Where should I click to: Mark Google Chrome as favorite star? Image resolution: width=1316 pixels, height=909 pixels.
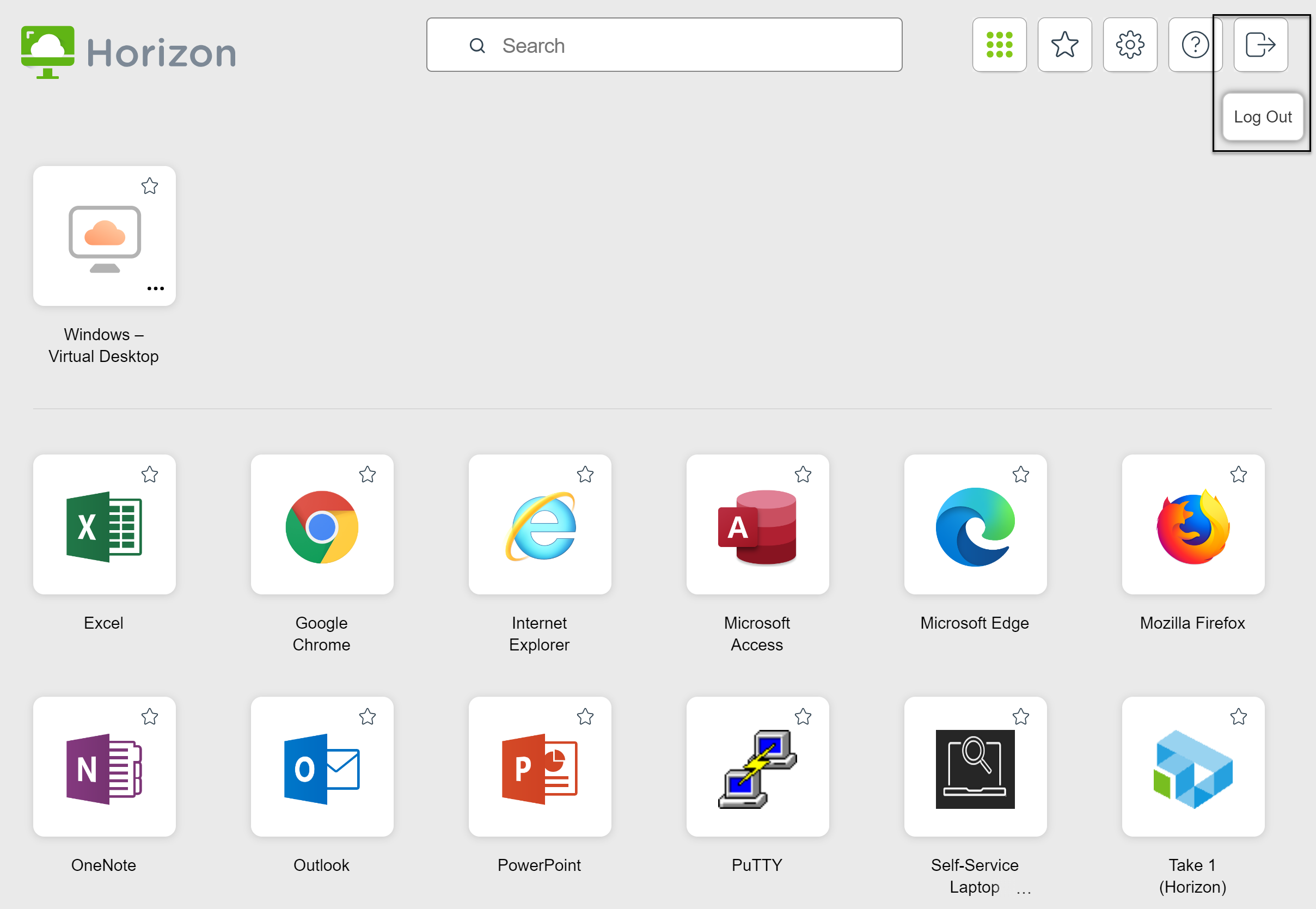click(368, 474)
